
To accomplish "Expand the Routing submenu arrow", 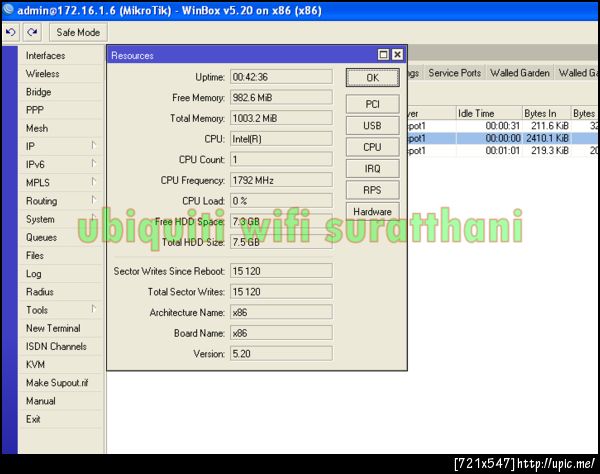I will coord(93,200).
